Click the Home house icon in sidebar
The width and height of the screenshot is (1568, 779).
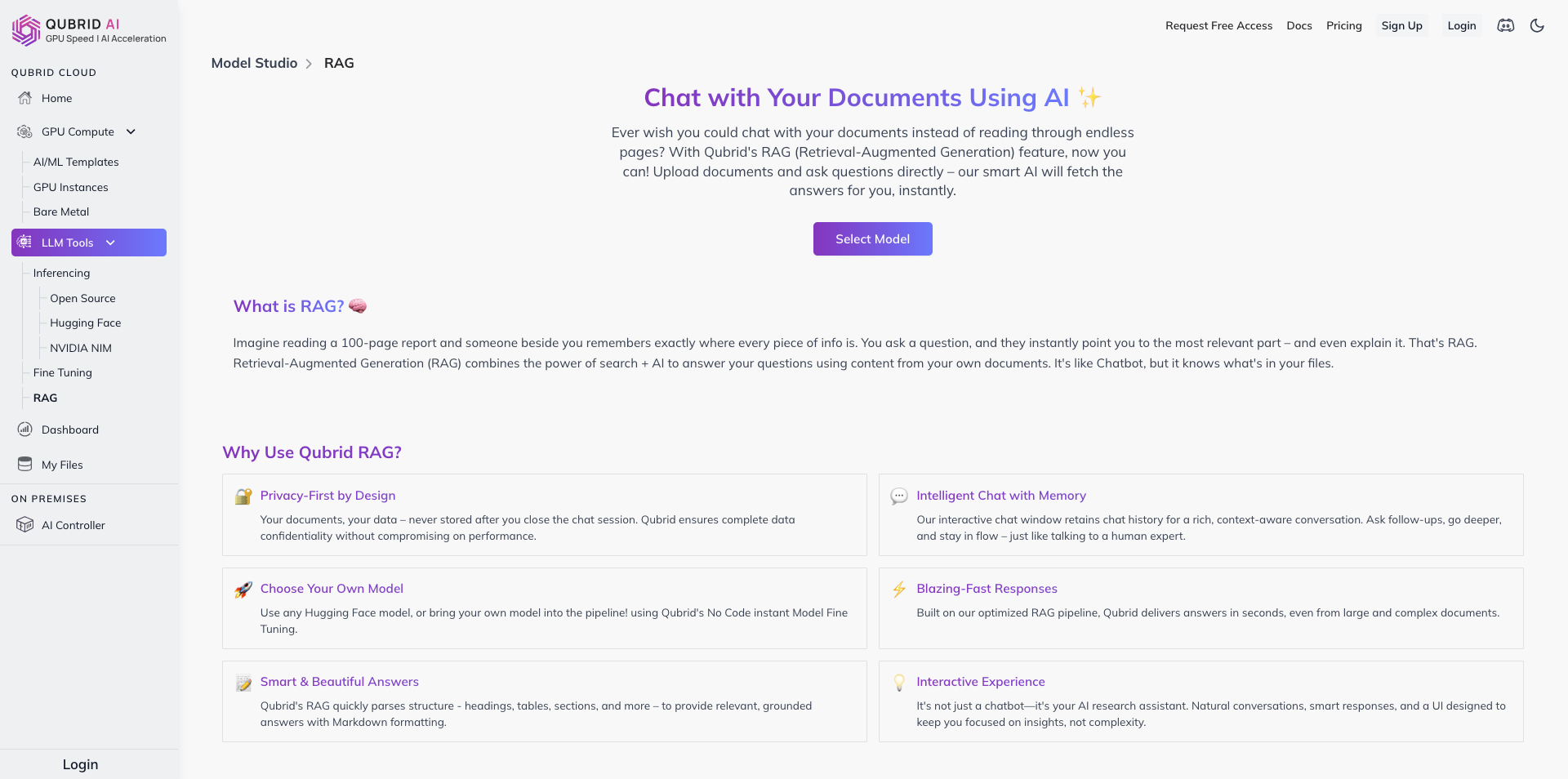[x=25, y=98]
